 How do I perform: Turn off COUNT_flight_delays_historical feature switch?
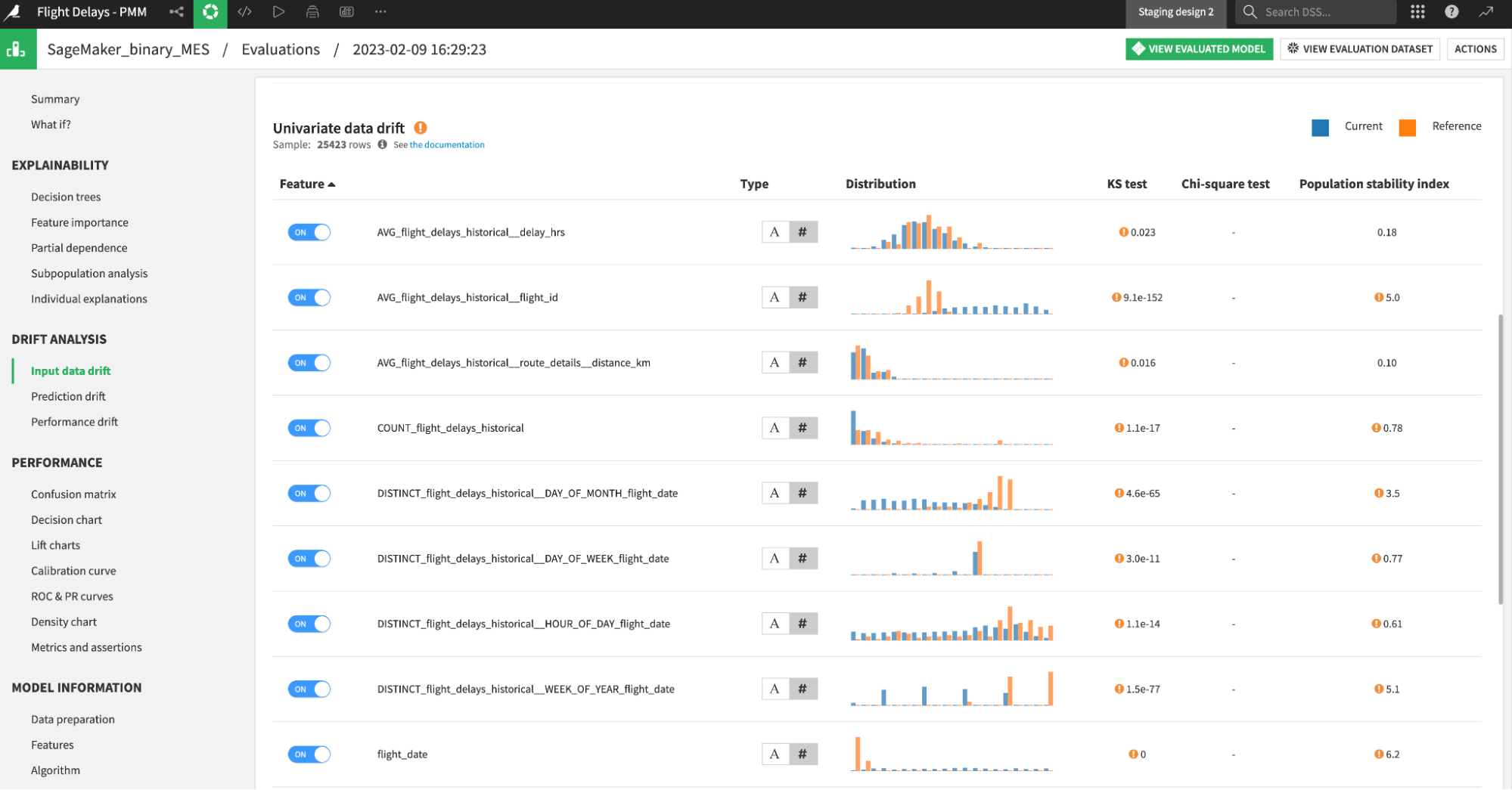[x=309, y=428]
